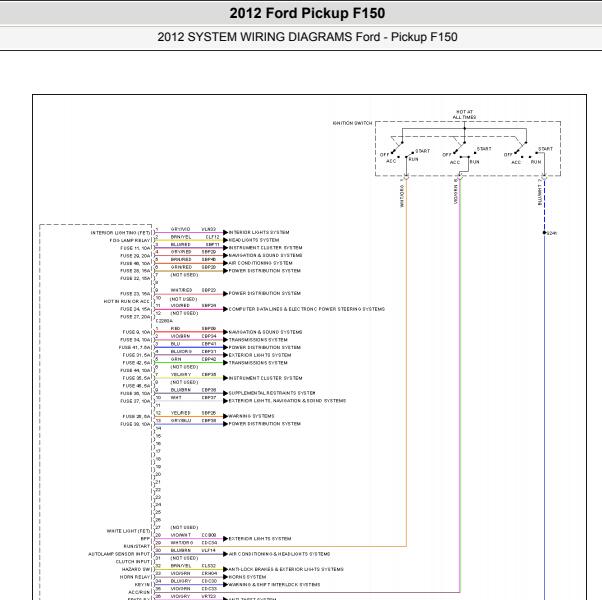Viewport: 602px width, 600px height.
Task: Click the 'CLUTCH INPUT' label
Action: 133,562
